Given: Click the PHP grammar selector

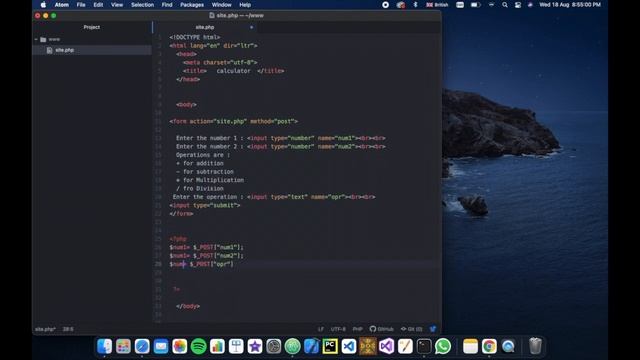Looking at the screenshot, I should click(358, 329).
